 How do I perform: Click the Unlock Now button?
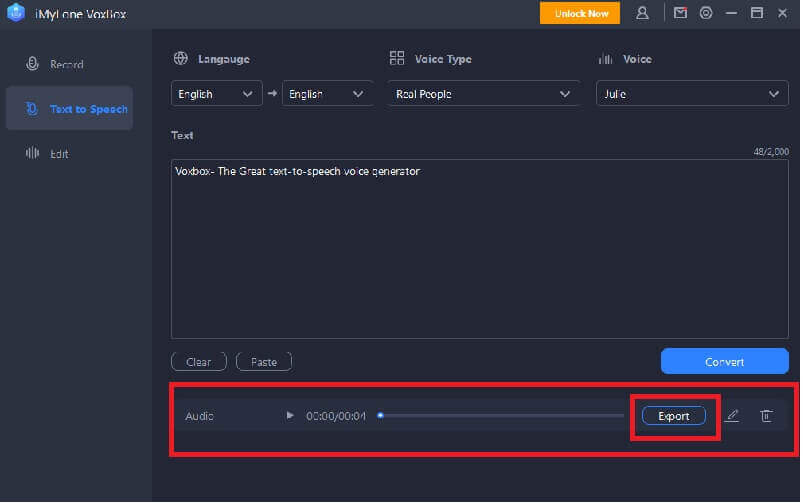point(580,13)
